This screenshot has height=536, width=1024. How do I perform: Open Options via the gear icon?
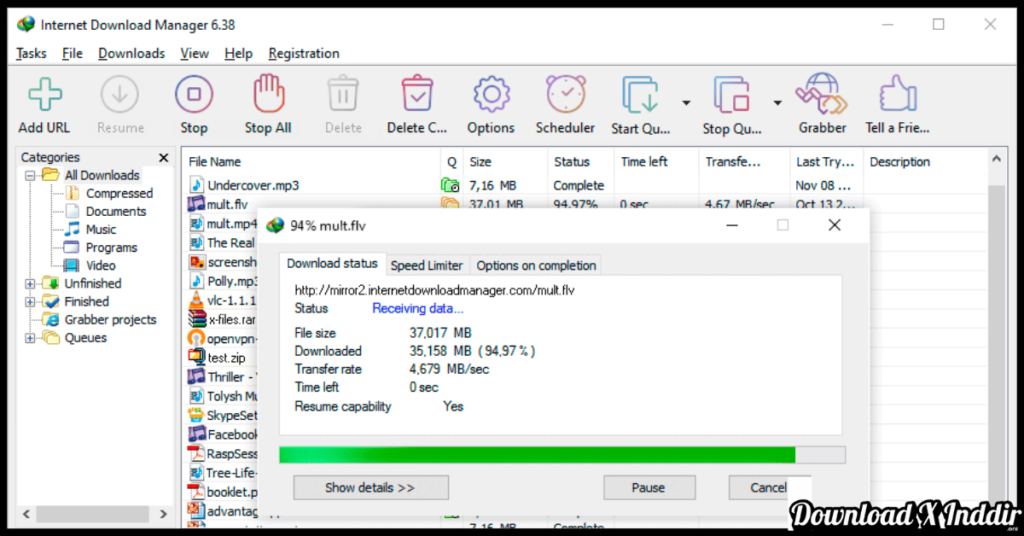tap(490, 96)
